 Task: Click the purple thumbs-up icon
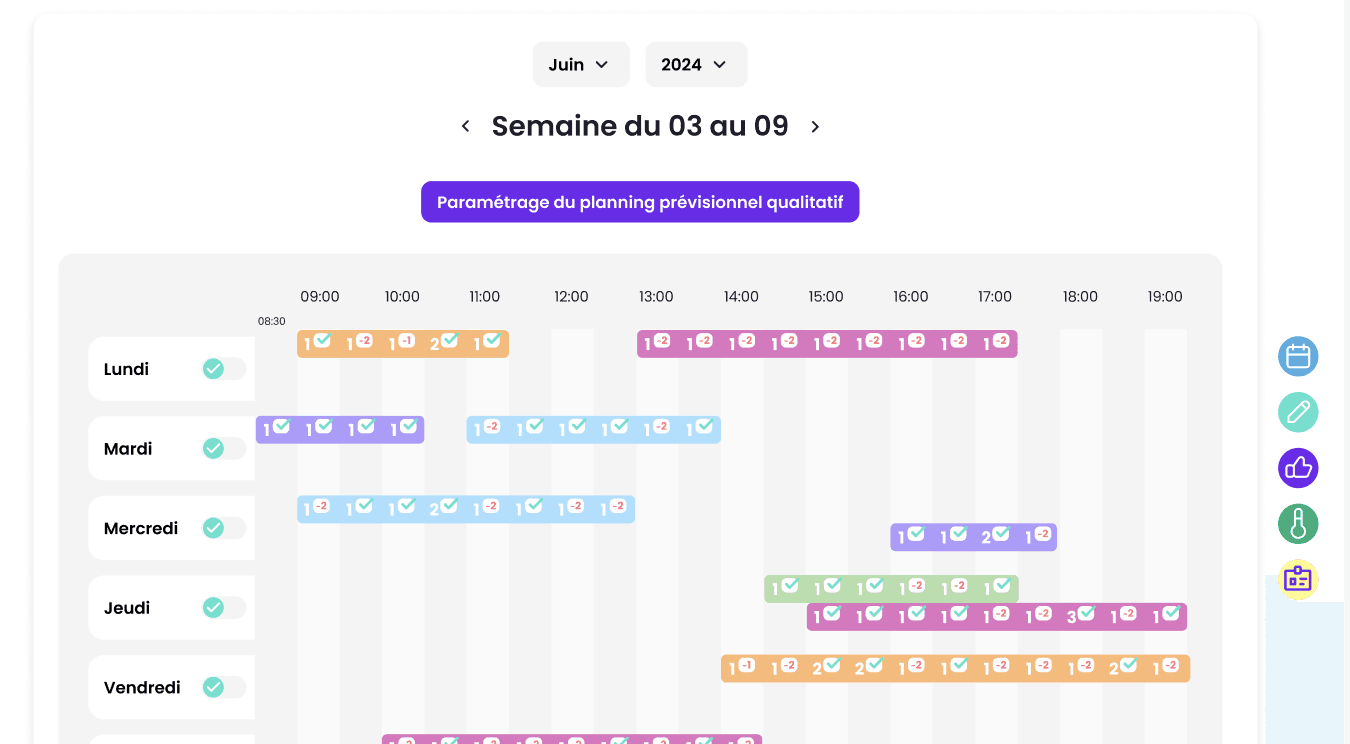1298,468
